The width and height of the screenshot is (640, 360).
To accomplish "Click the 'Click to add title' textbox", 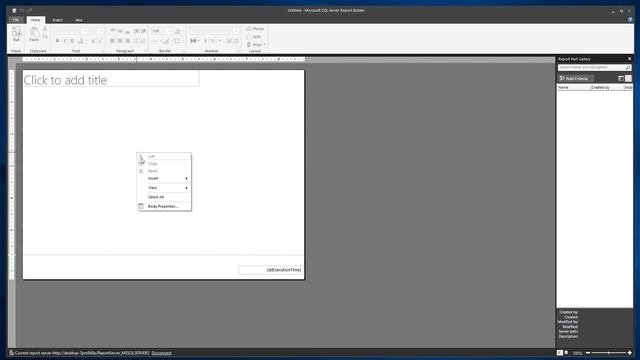I will [111, 80].
